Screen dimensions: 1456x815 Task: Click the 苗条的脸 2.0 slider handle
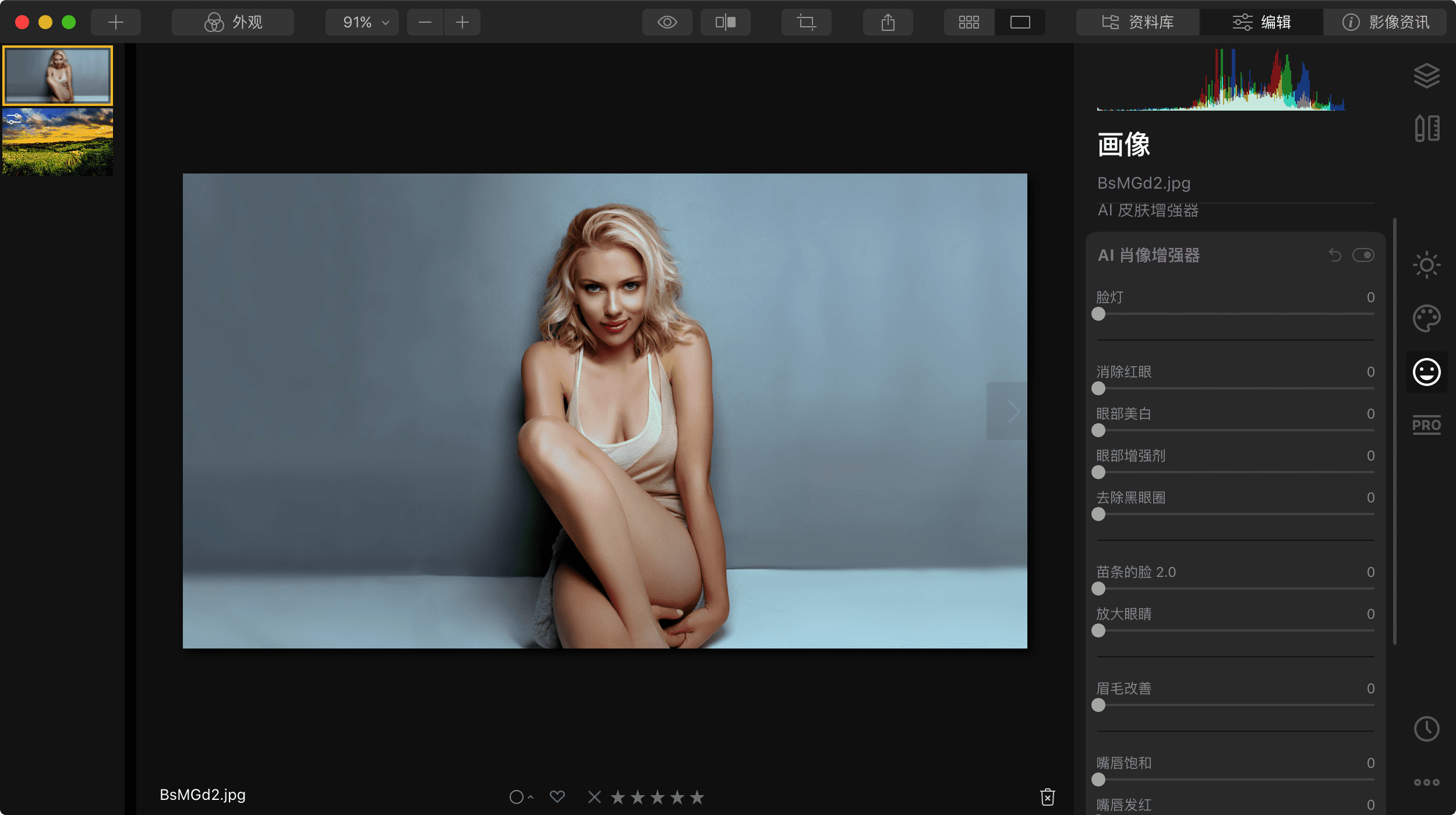1098,589
